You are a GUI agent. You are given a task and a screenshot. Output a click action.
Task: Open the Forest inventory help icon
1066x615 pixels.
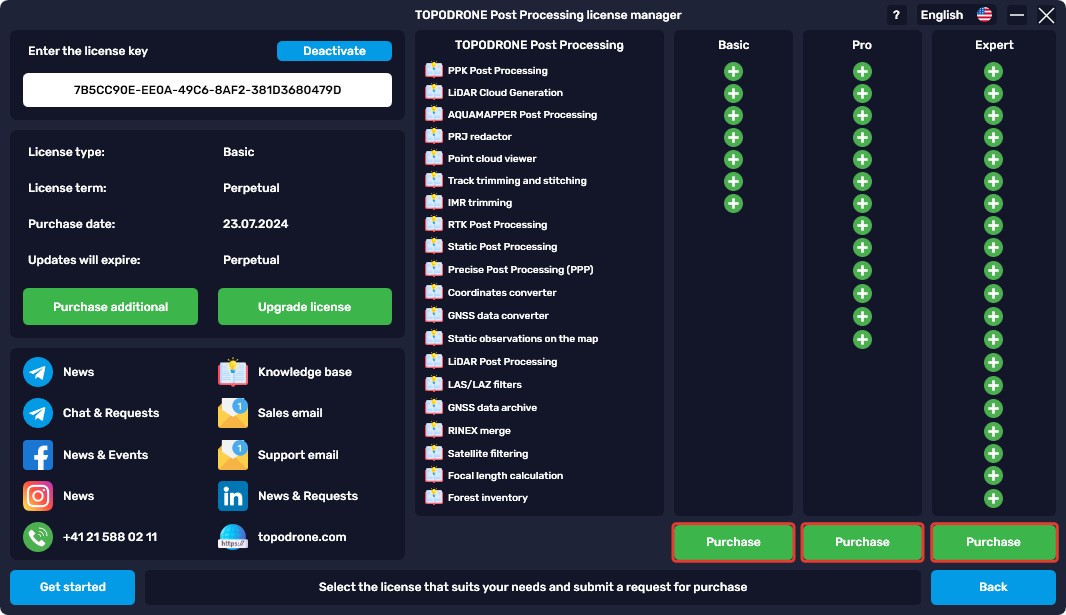coord(434,497)
